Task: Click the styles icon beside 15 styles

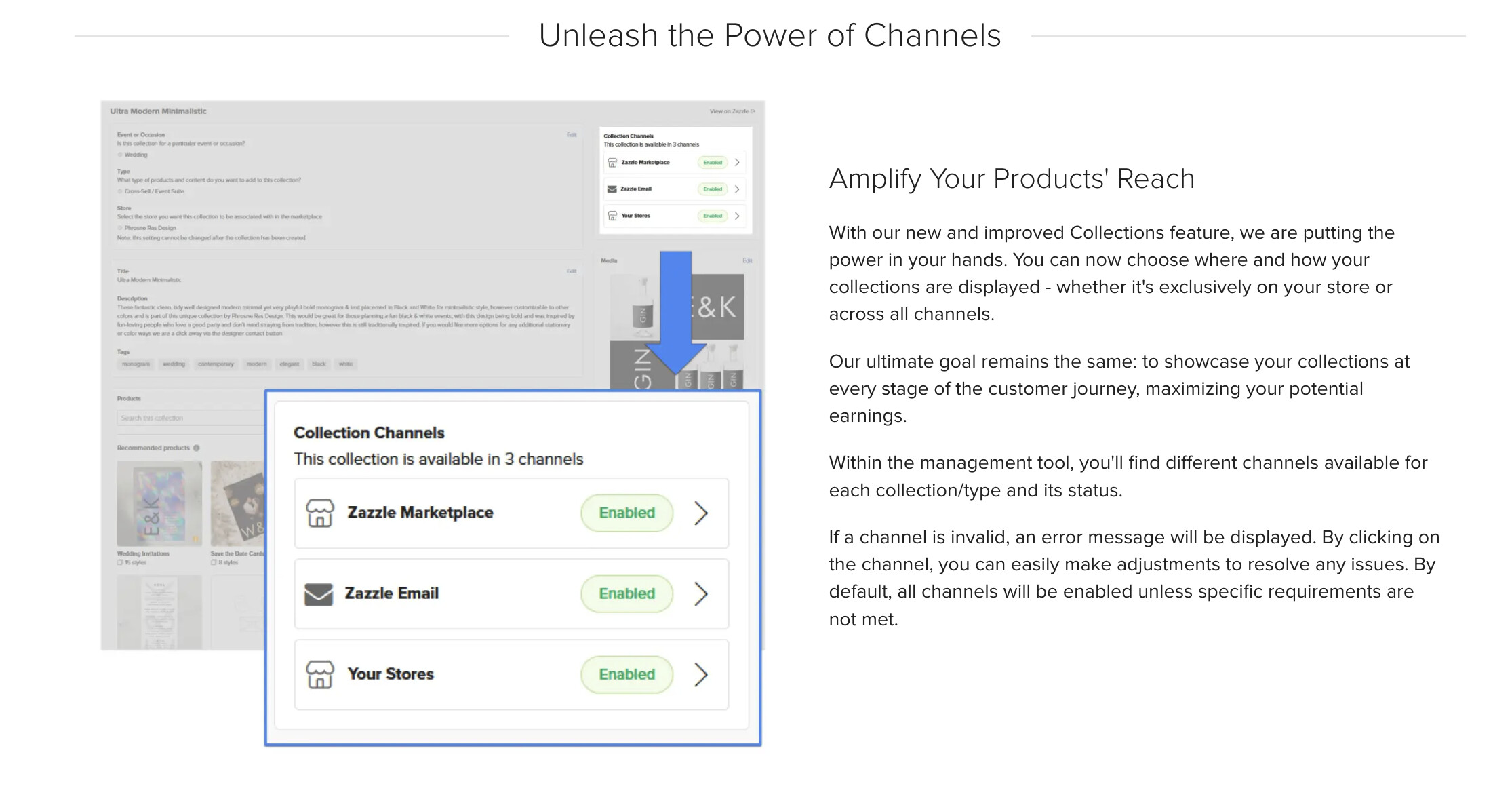Action: pyautogui.click(x=120, y=562)
